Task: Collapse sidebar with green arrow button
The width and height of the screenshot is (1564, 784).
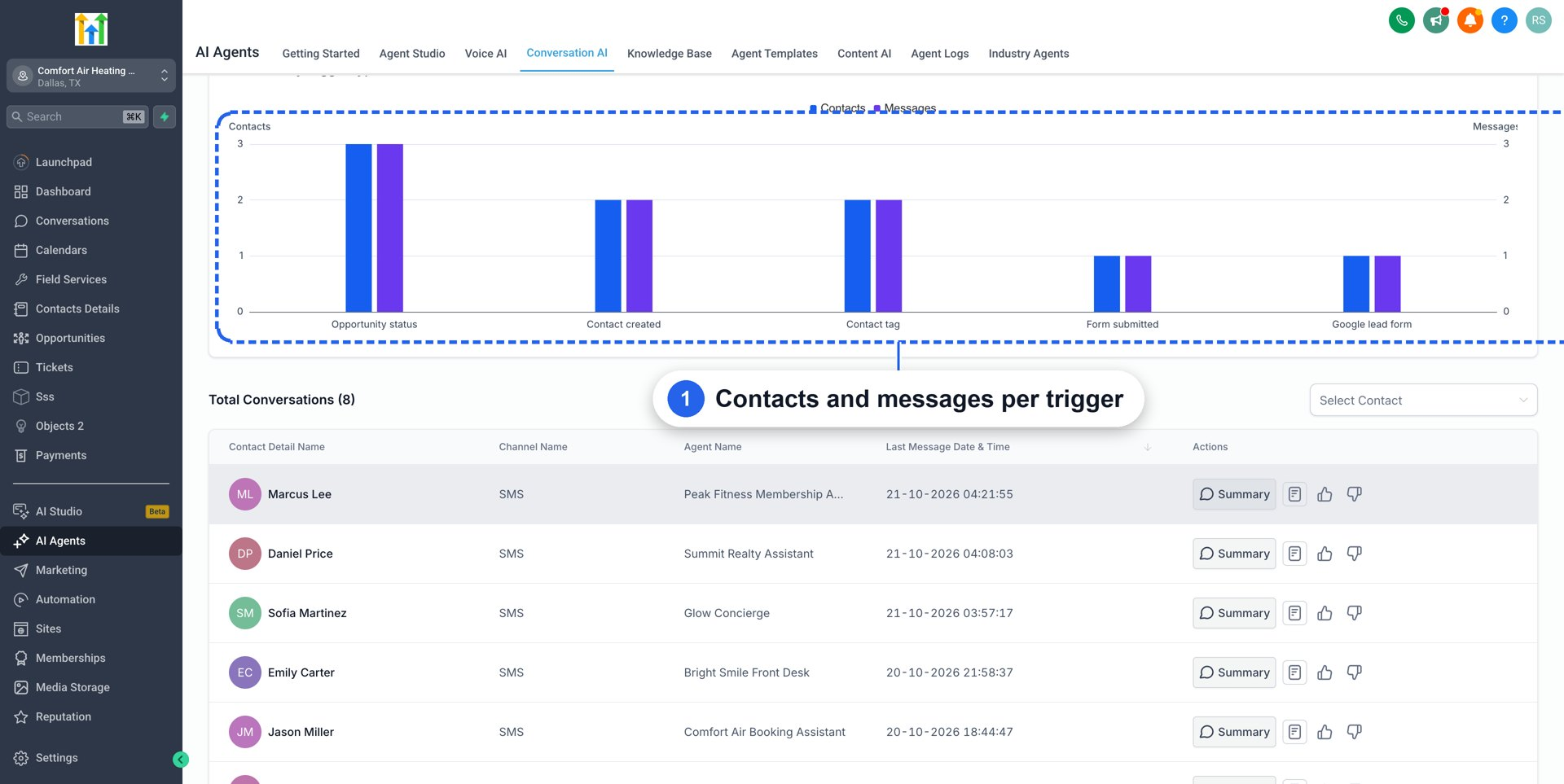Action: point(181,760)
